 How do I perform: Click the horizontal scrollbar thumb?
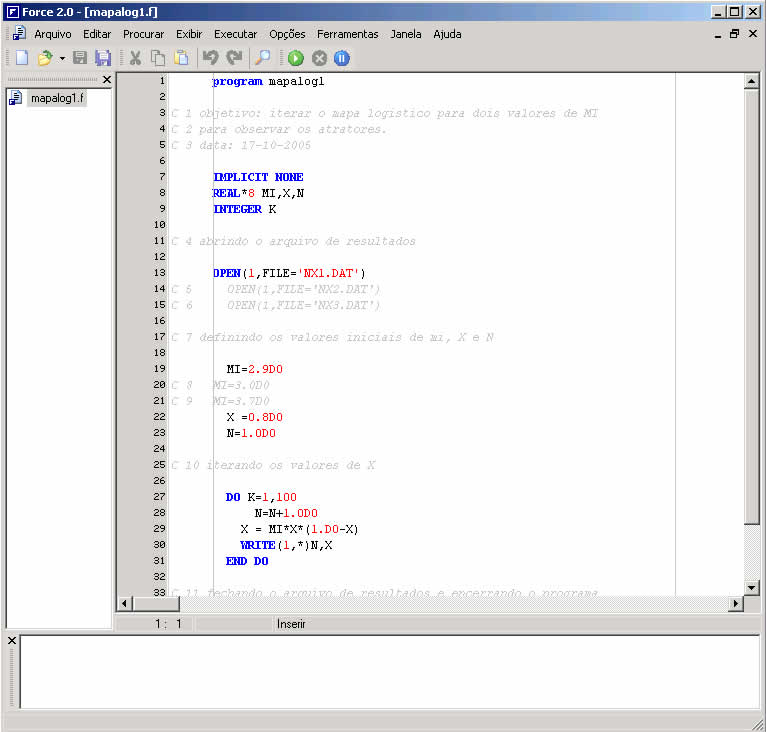[156, 604]
